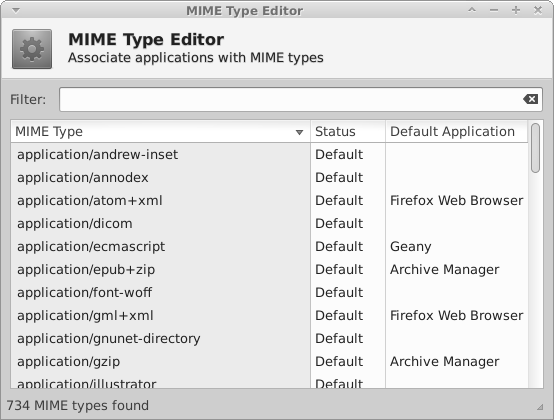Select the application/andrew-inset row
554x420 pixels.
(x=269, y=154)
